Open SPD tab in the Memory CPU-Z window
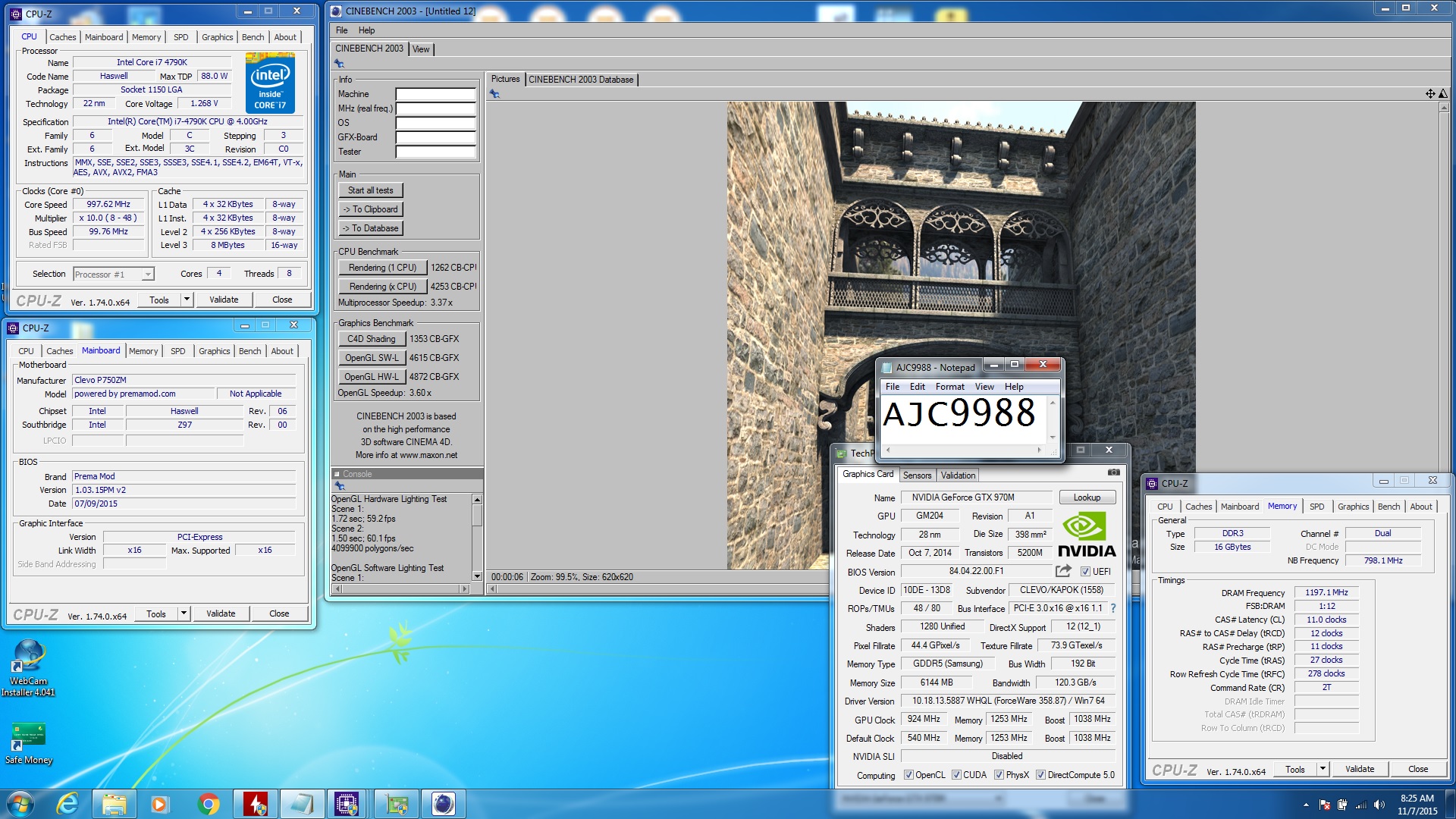This screenshot has width=1456, height=819. coord(1317,507)
